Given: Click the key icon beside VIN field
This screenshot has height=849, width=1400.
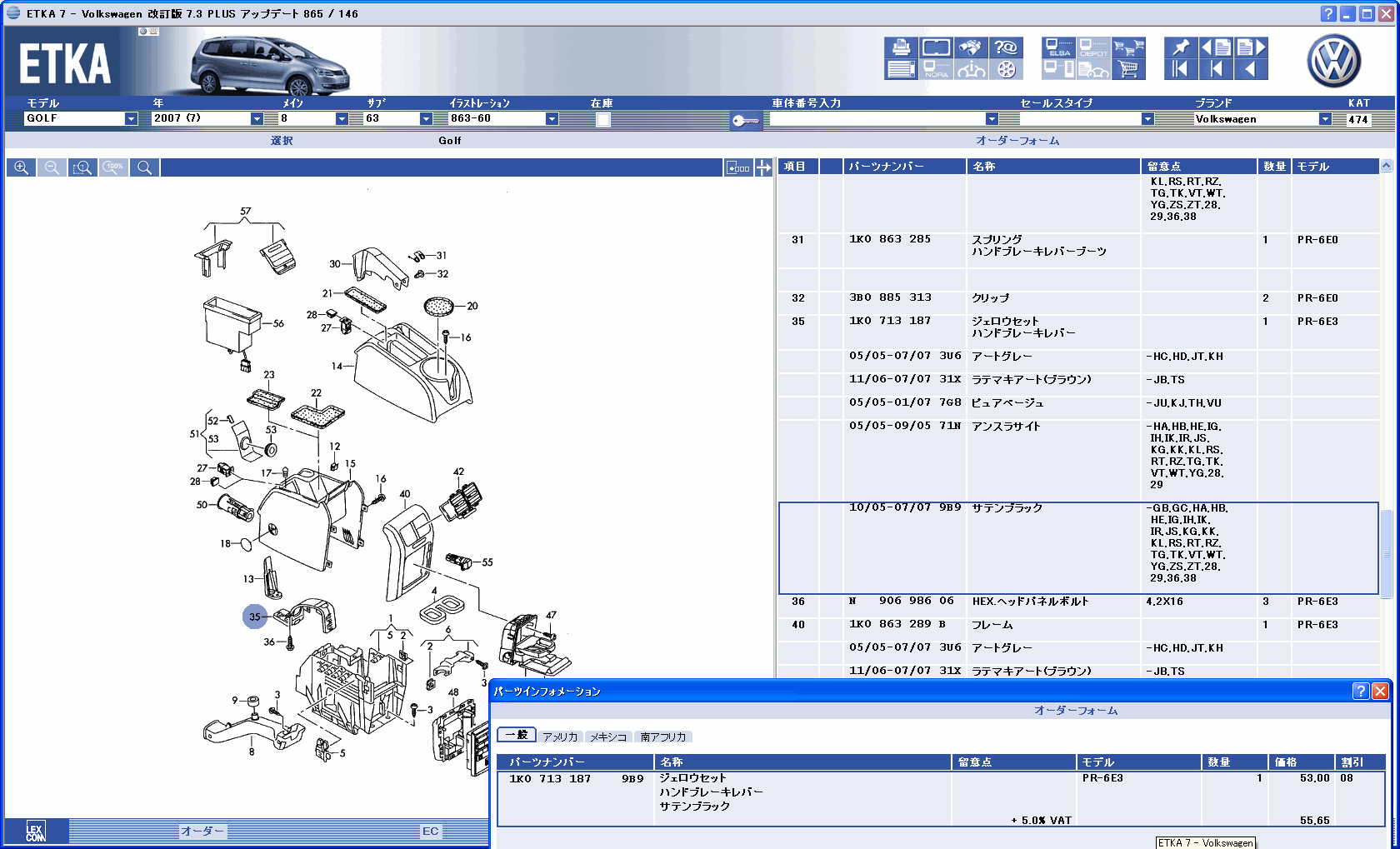Looking at the screenshot, I should tap(745, 121).
